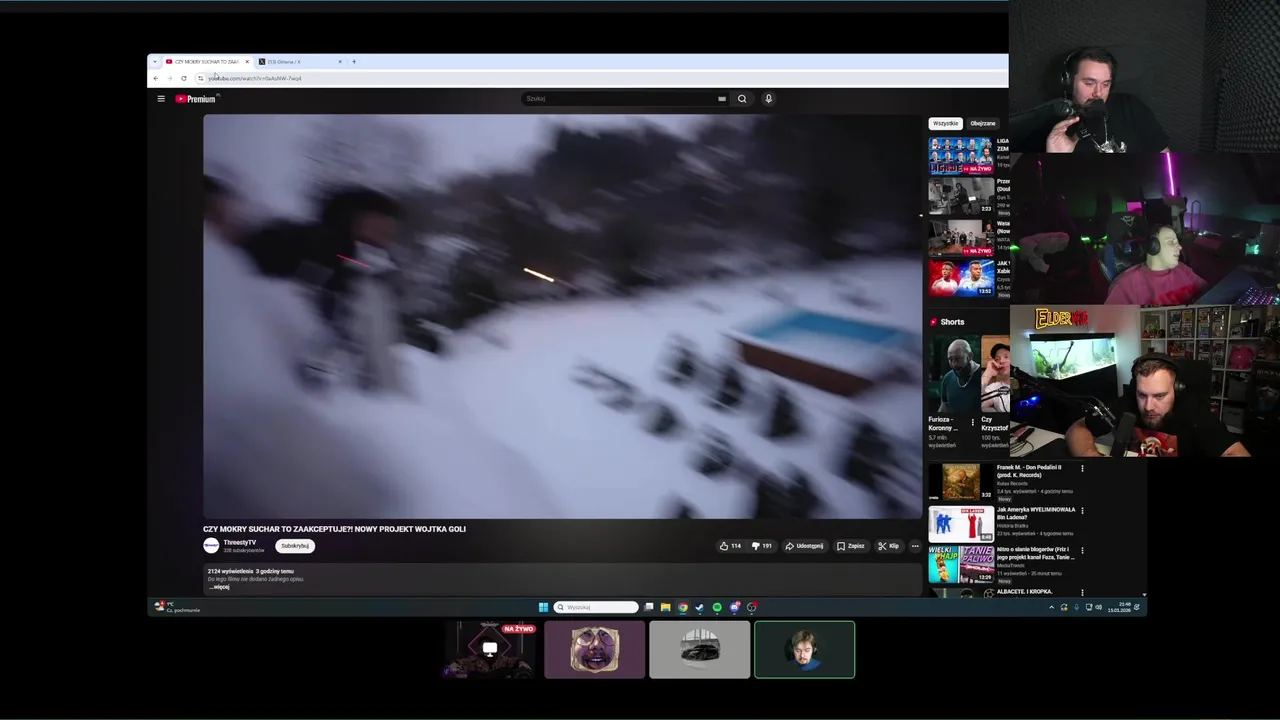Open ThreestyTV channel name link
1280x720 pixels.
click(240, 542)
